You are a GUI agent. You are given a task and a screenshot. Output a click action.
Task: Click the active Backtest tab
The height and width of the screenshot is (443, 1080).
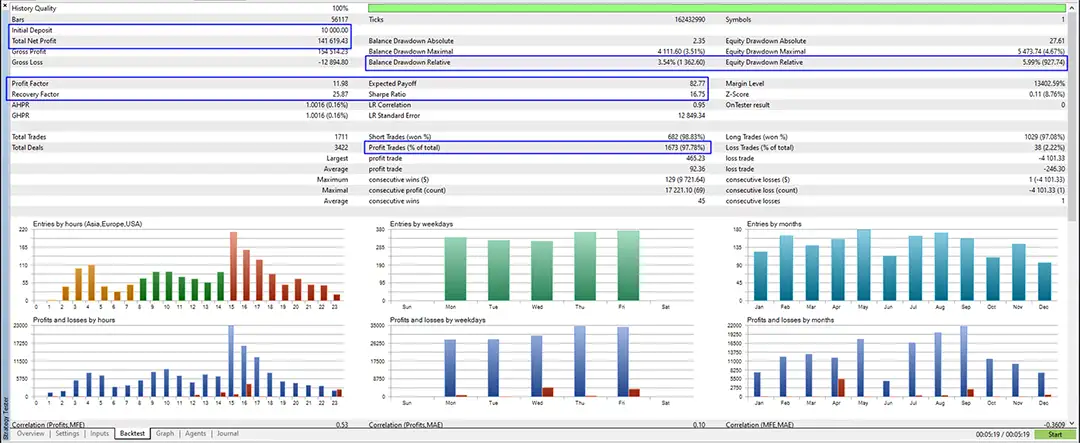[x=132, y=434]
